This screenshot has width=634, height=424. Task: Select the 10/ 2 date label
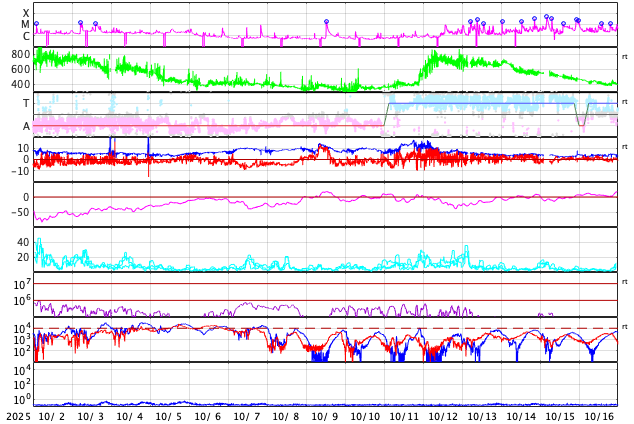coord(52,416)
